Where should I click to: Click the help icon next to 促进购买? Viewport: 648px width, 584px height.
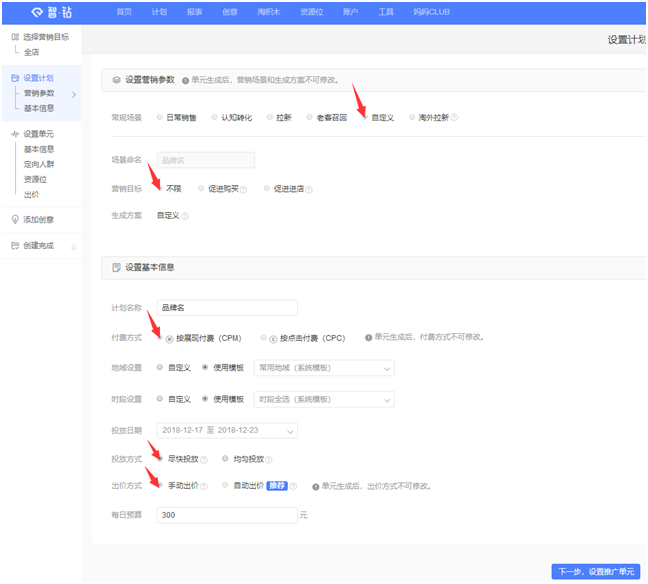click(243, 189)
